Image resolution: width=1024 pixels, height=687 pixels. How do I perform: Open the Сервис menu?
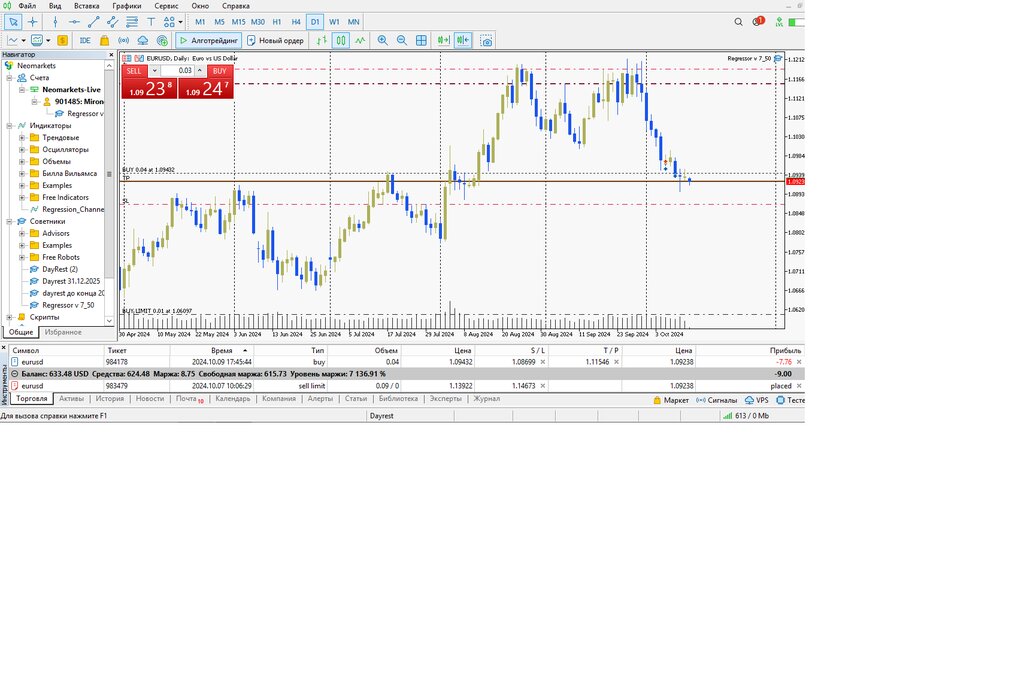point(166,6)
